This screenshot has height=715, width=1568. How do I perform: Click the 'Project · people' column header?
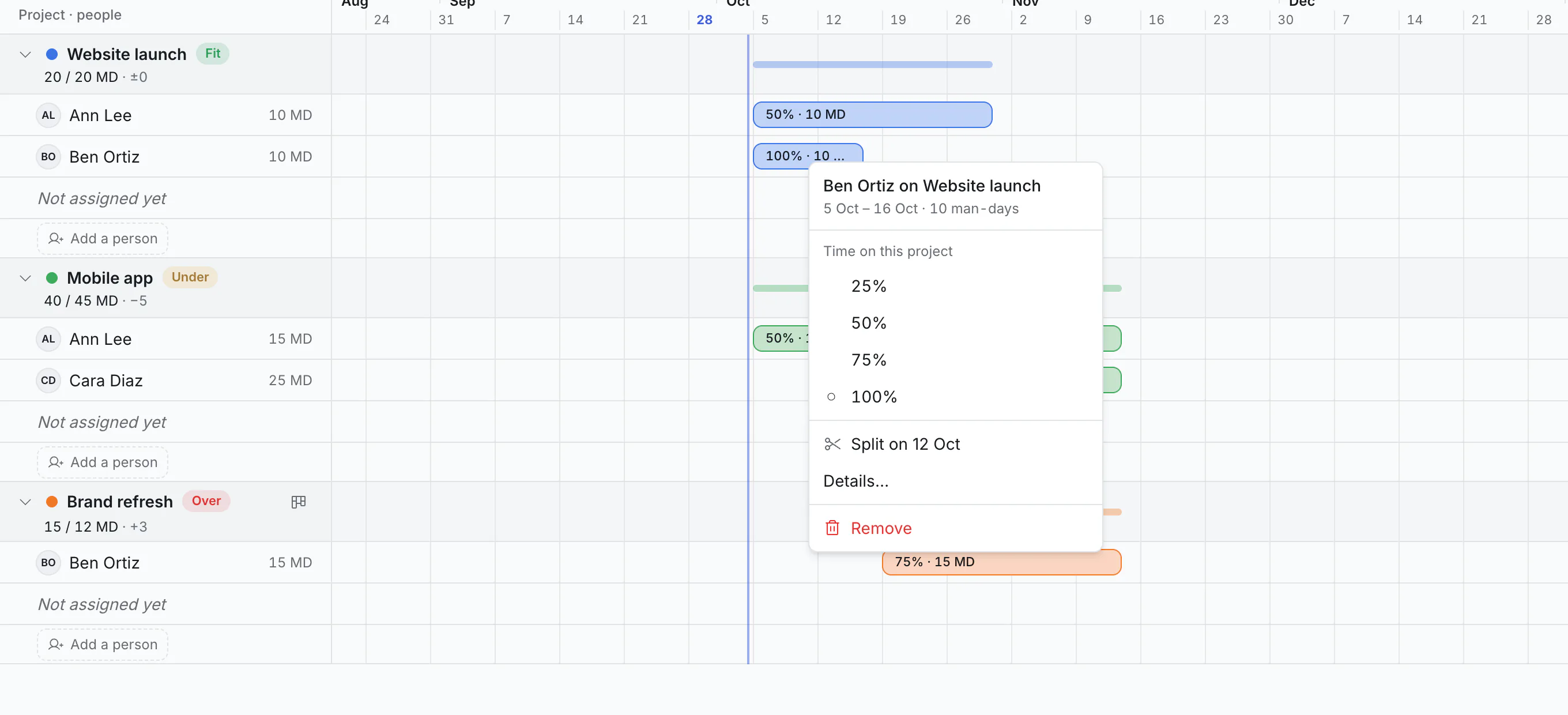pyautogui.click(x=70, y=14)
